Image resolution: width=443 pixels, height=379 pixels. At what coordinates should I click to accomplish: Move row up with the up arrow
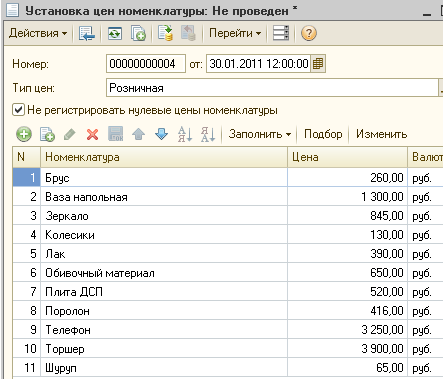138,134
